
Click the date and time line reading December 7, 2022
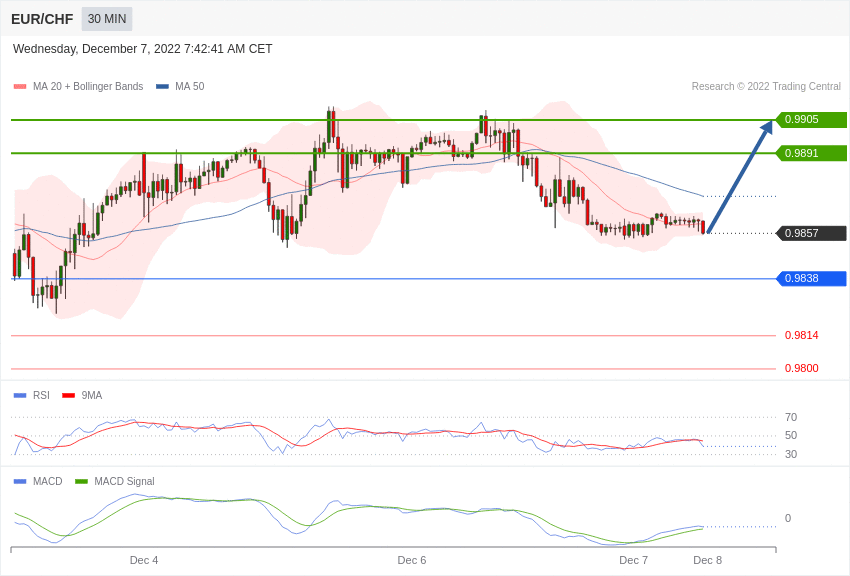[x=143, y=49]
